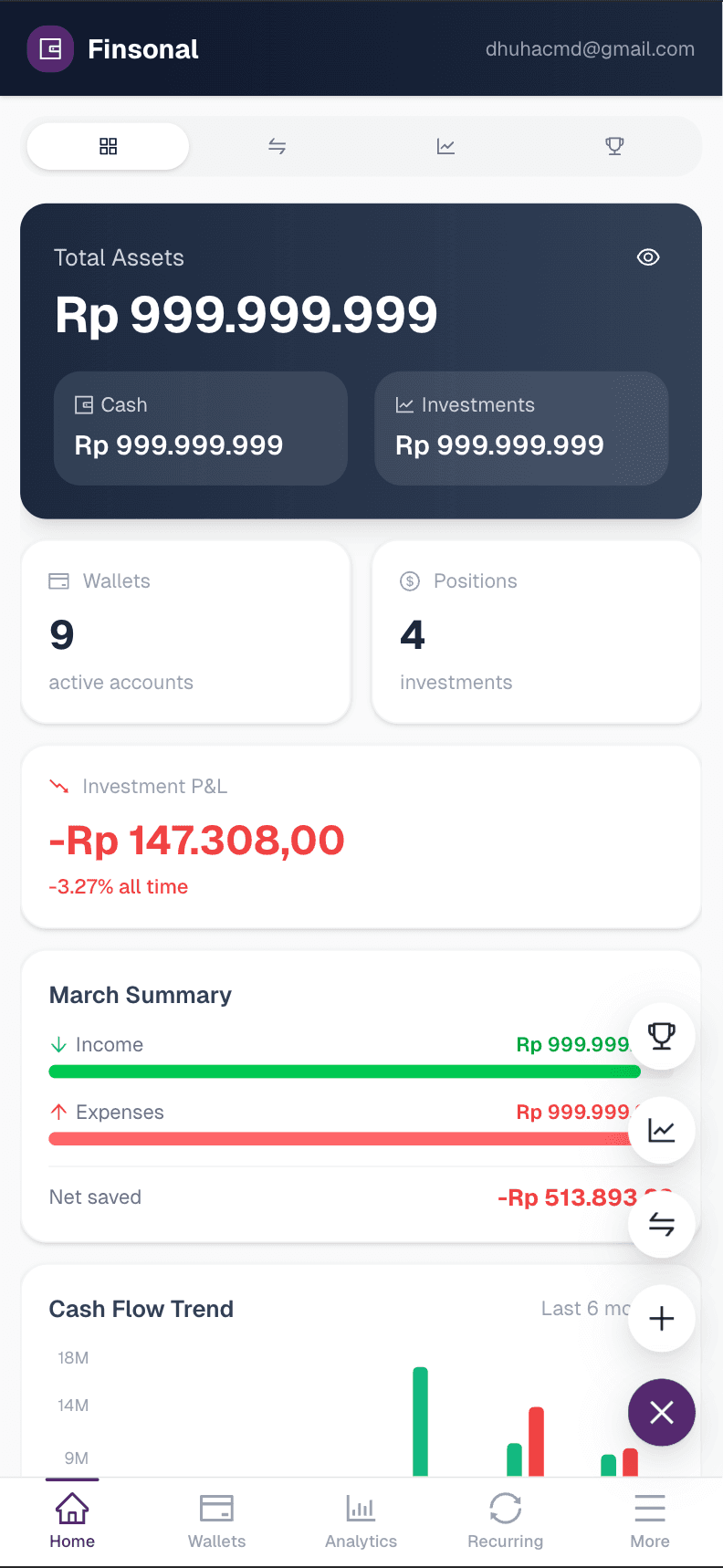Image resolution: width=723 pixels, height=1568 pixels.
Task: Open the Cash balance card
Action: coord(201,428)
